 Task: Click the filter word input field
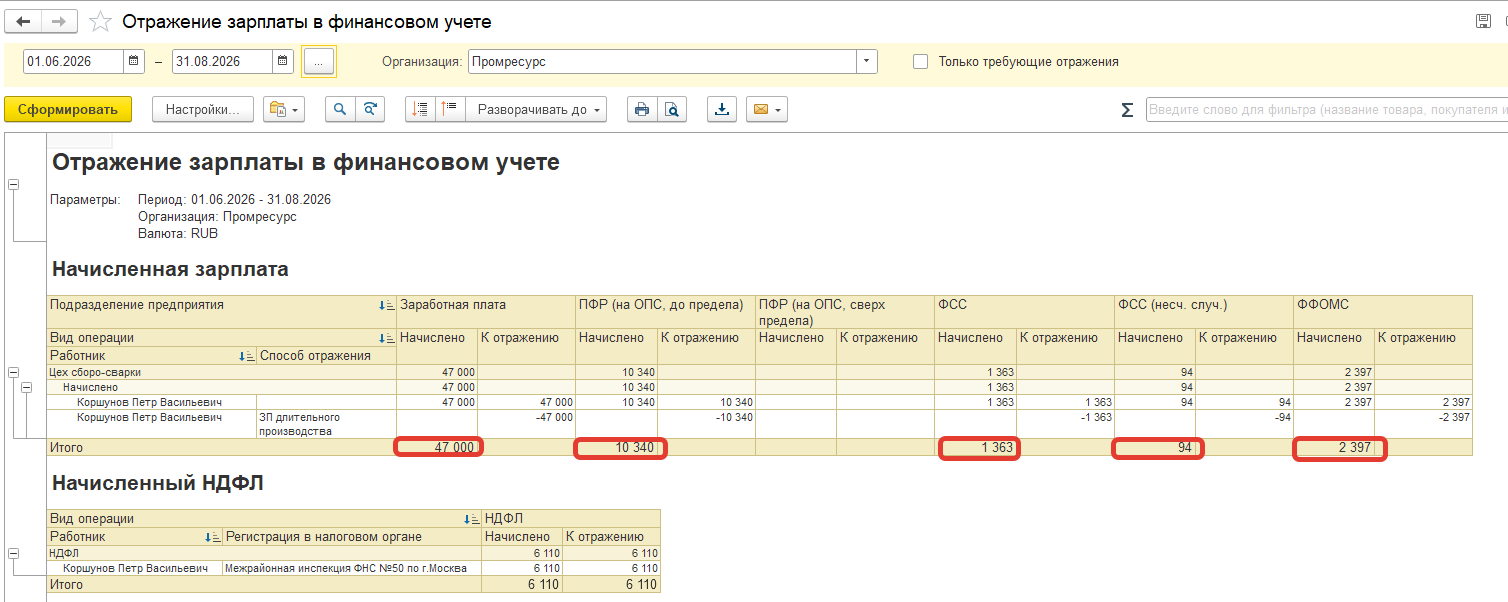click(1326, 109)
